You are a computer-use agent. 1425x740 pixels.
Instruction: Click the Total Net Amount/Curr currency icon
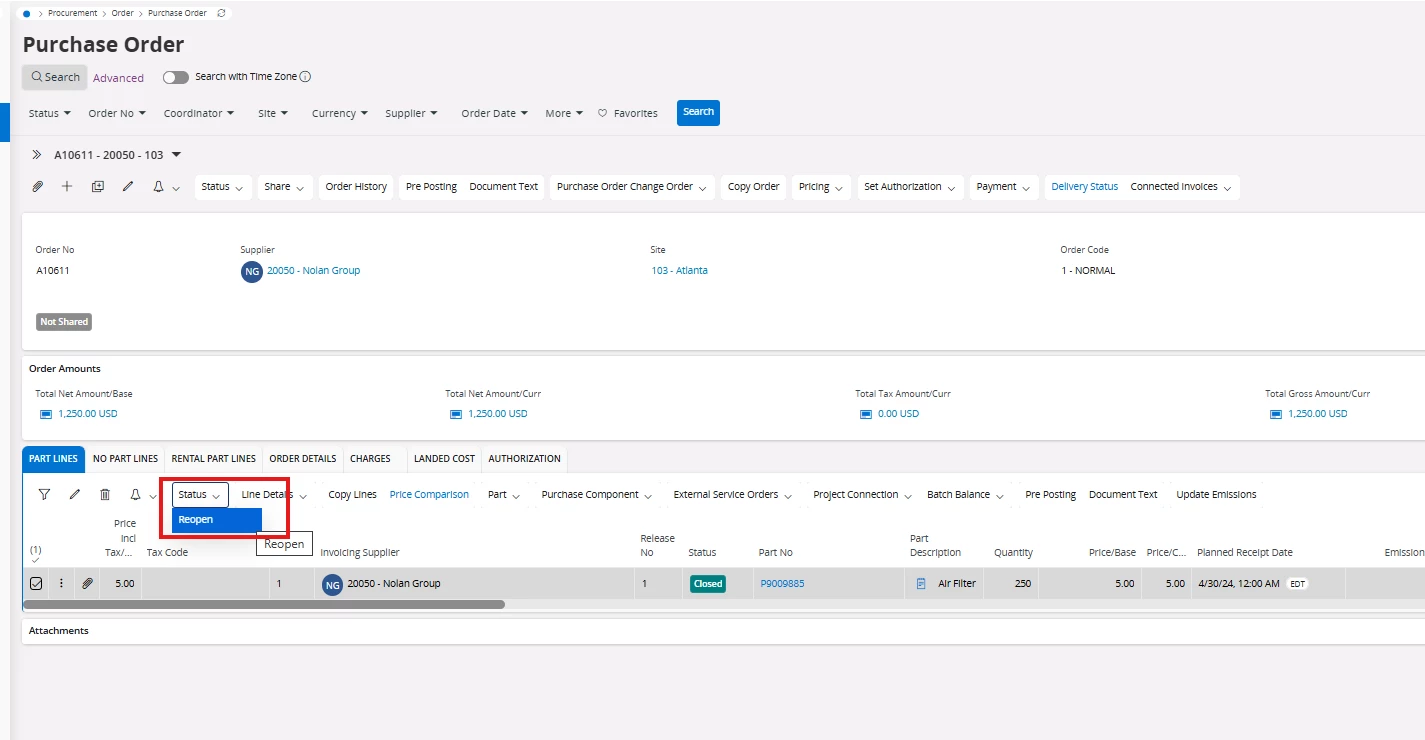pos(455,414)
